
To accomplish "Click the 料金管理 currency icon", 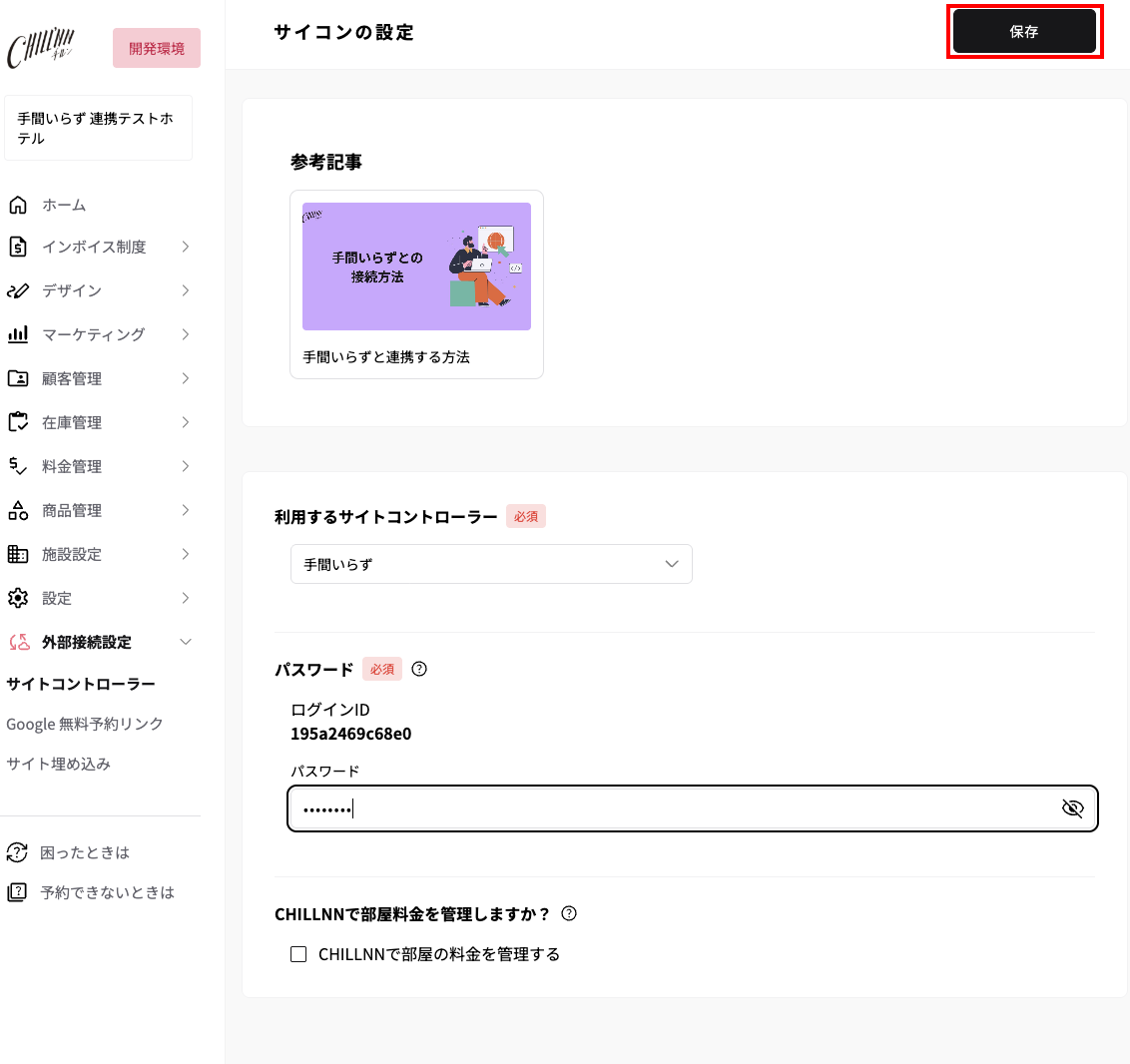I will [18, 466].
